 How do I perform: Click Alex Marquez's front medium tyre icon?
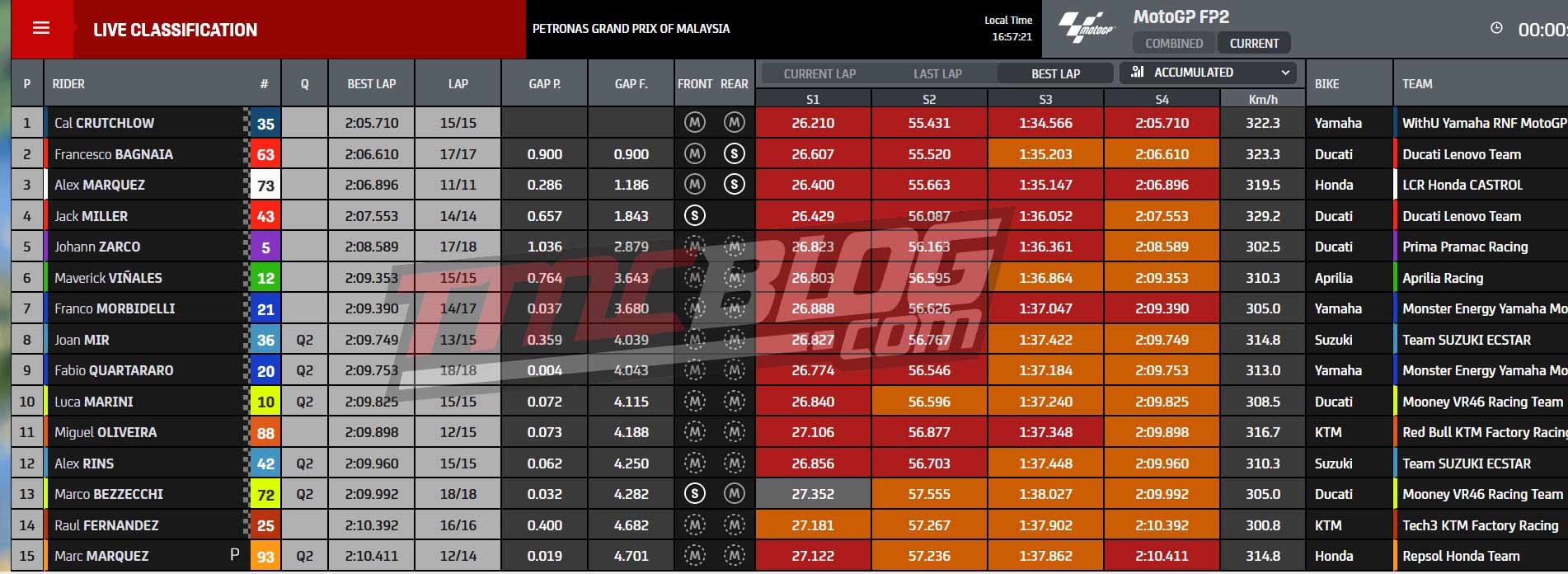coord(695,185)
